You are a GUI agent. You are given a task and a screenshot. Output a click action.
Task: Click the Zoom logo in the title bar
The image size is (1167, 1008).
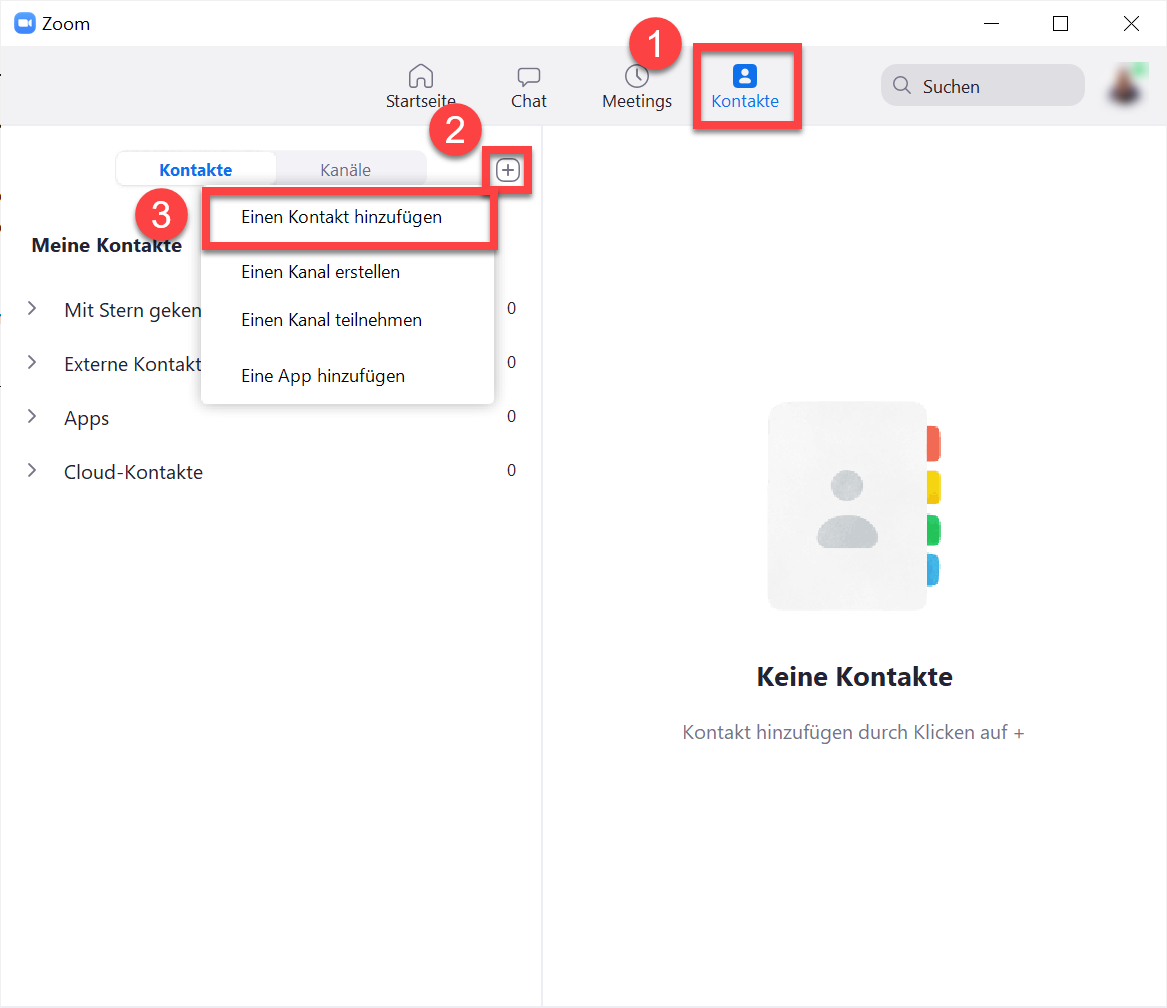click(x=24, y=22)
